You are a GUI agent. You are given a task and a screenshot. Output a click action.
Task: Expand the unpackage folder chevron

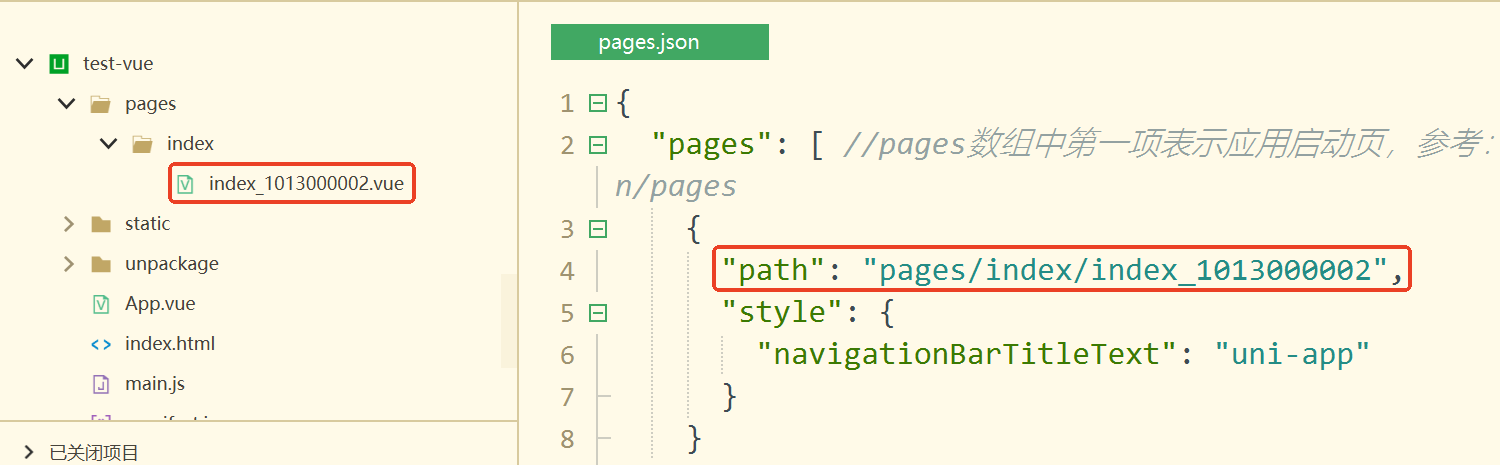click(x=68, y=264)
